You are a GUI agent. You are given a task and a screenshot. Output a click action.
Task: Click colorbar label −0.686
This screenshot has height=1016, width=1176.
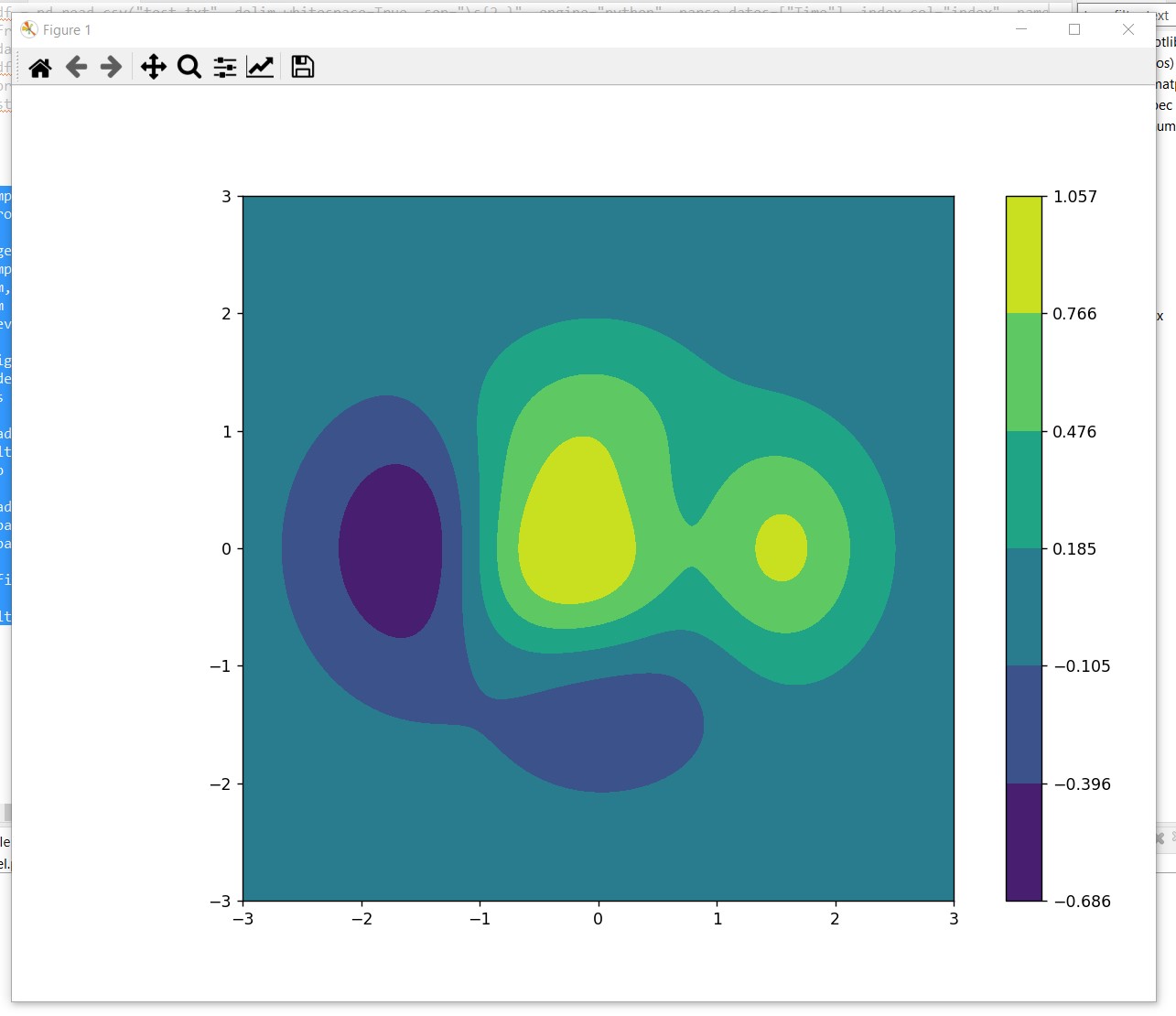pos(1082,902)
